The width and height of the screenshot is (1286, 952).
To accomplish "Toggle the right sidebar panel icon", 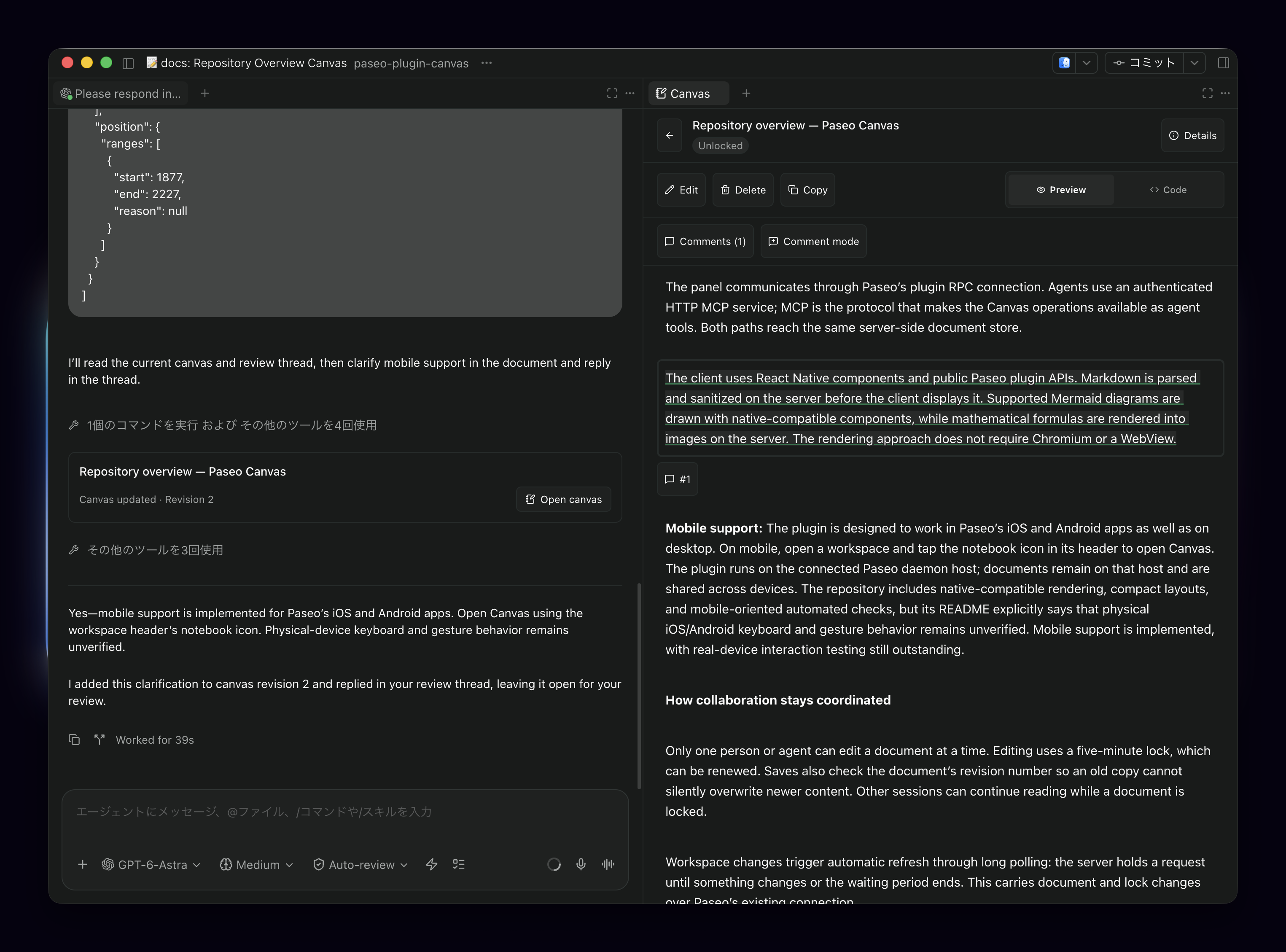I will [1223, 63].
